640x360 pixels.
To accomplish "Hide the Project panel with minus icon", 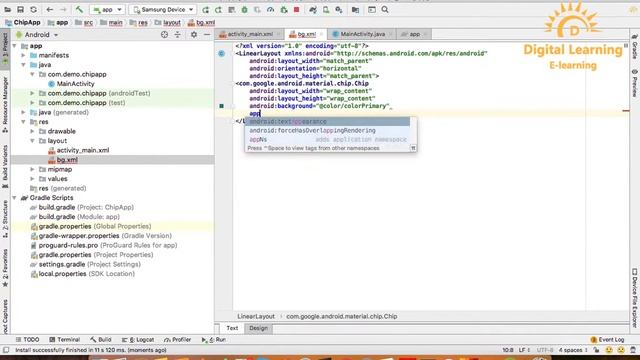I will click(x=207, y=35).
